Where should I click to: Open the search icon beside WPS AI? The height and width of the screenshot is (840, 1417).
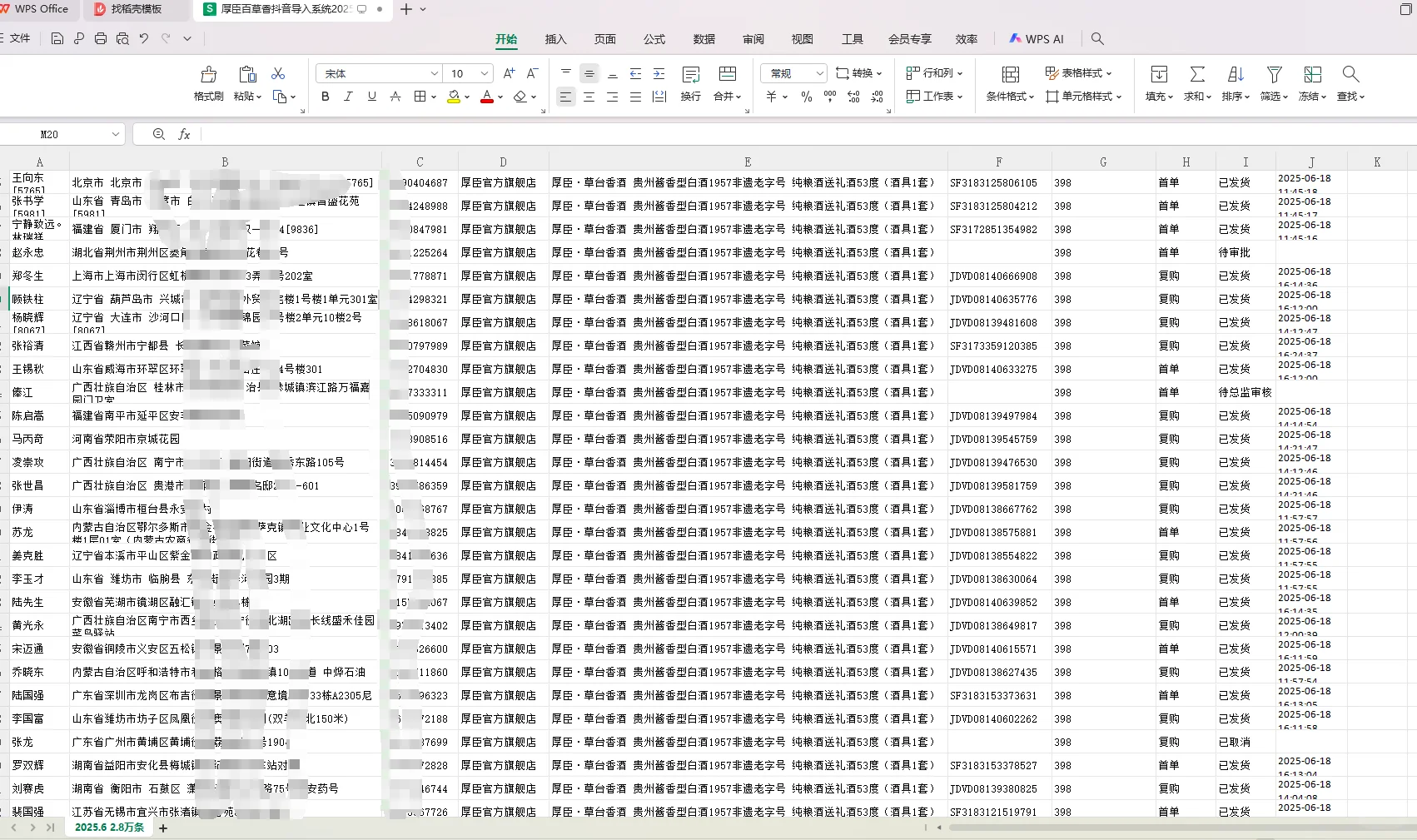point(1097,38)
